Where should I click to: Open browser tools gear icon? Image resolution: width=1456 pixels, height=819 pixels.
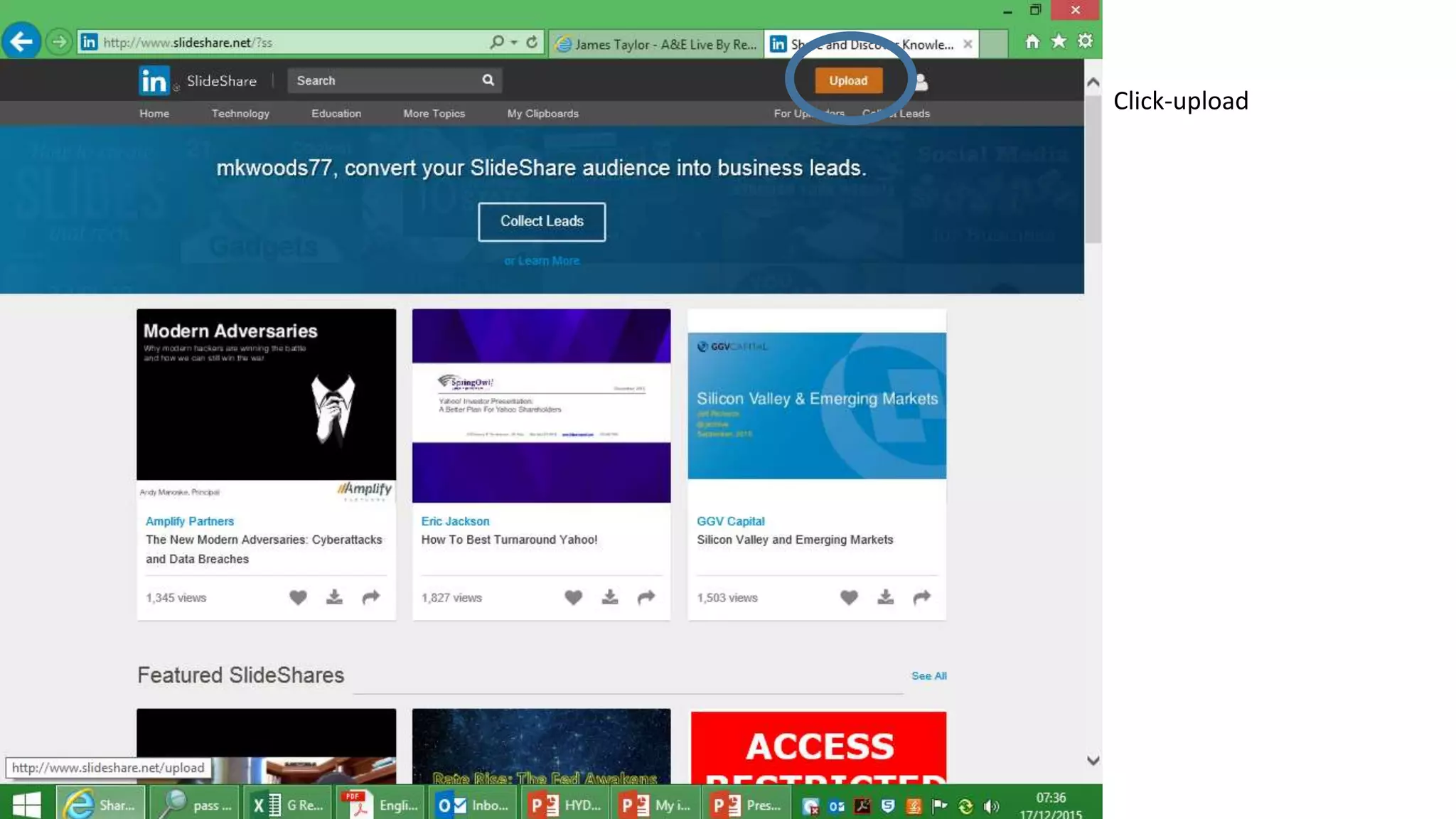[1085, 41]
